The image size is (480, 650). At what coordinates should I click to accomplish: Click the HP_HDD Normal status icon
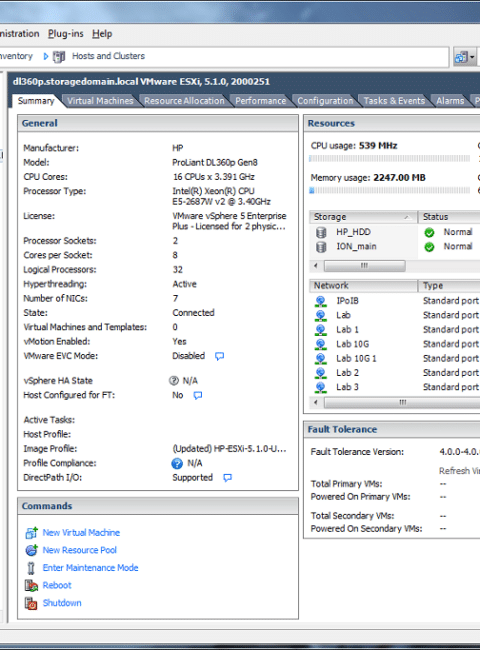pyautogui.click(x=429, y=233)
